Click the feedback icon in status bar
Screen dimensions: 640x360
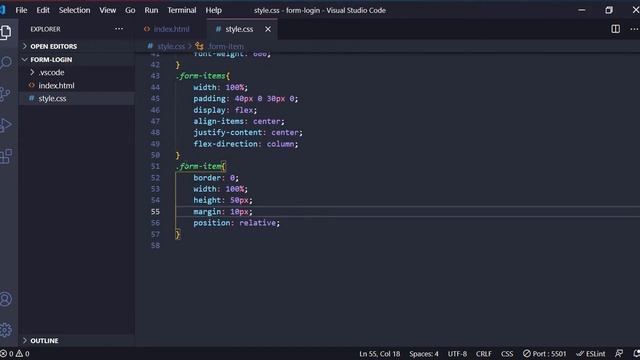619,353
